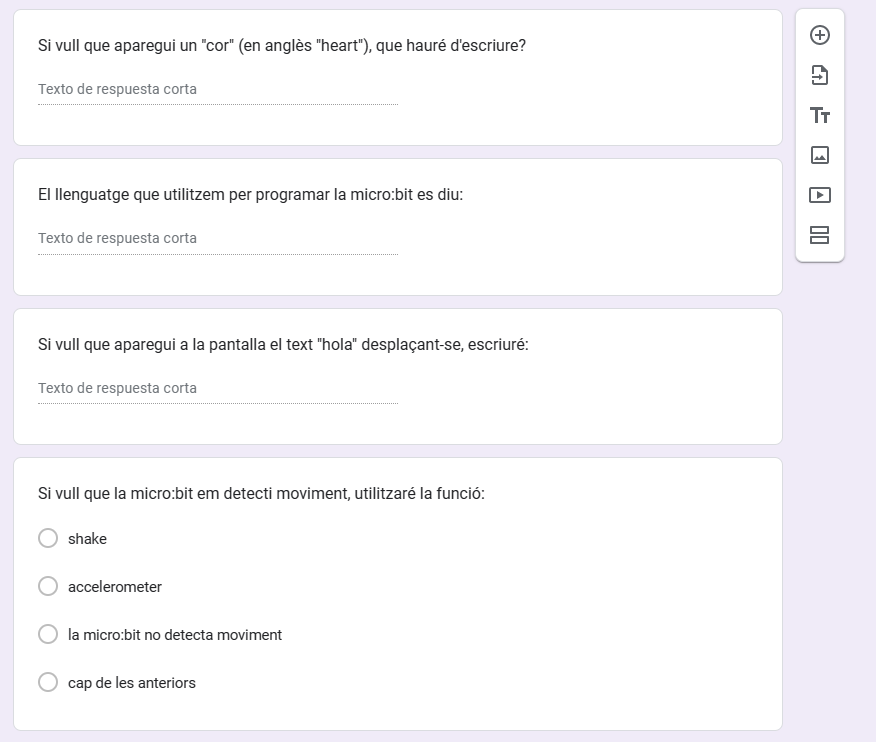This screenshot has width=876, height=742.
Task: Pick the "cap de les anteriors" radio circle
Action: click(x=48, y=683)
